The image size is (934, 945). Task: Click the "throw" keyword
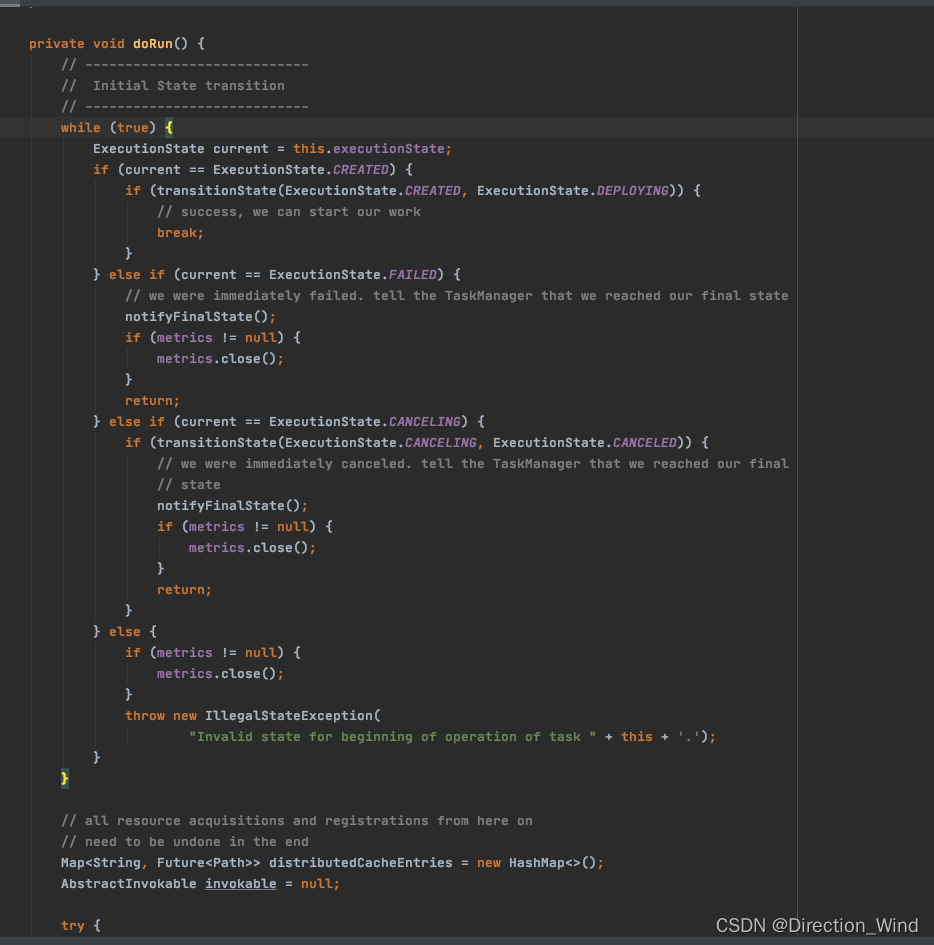[145, 716]
